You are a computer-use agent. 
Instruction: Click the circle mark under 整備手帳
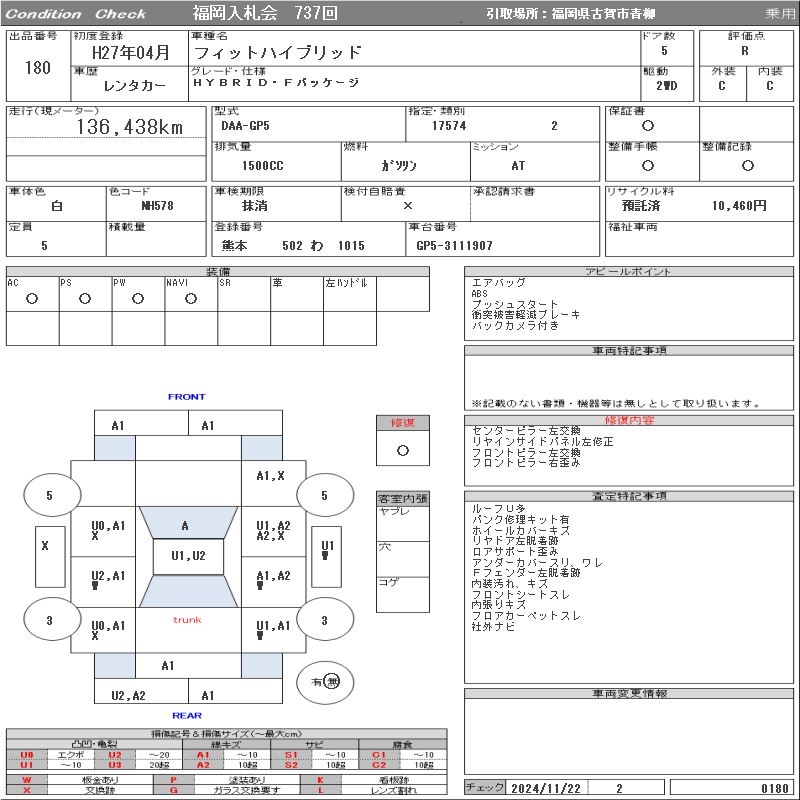tap(648, 165)
